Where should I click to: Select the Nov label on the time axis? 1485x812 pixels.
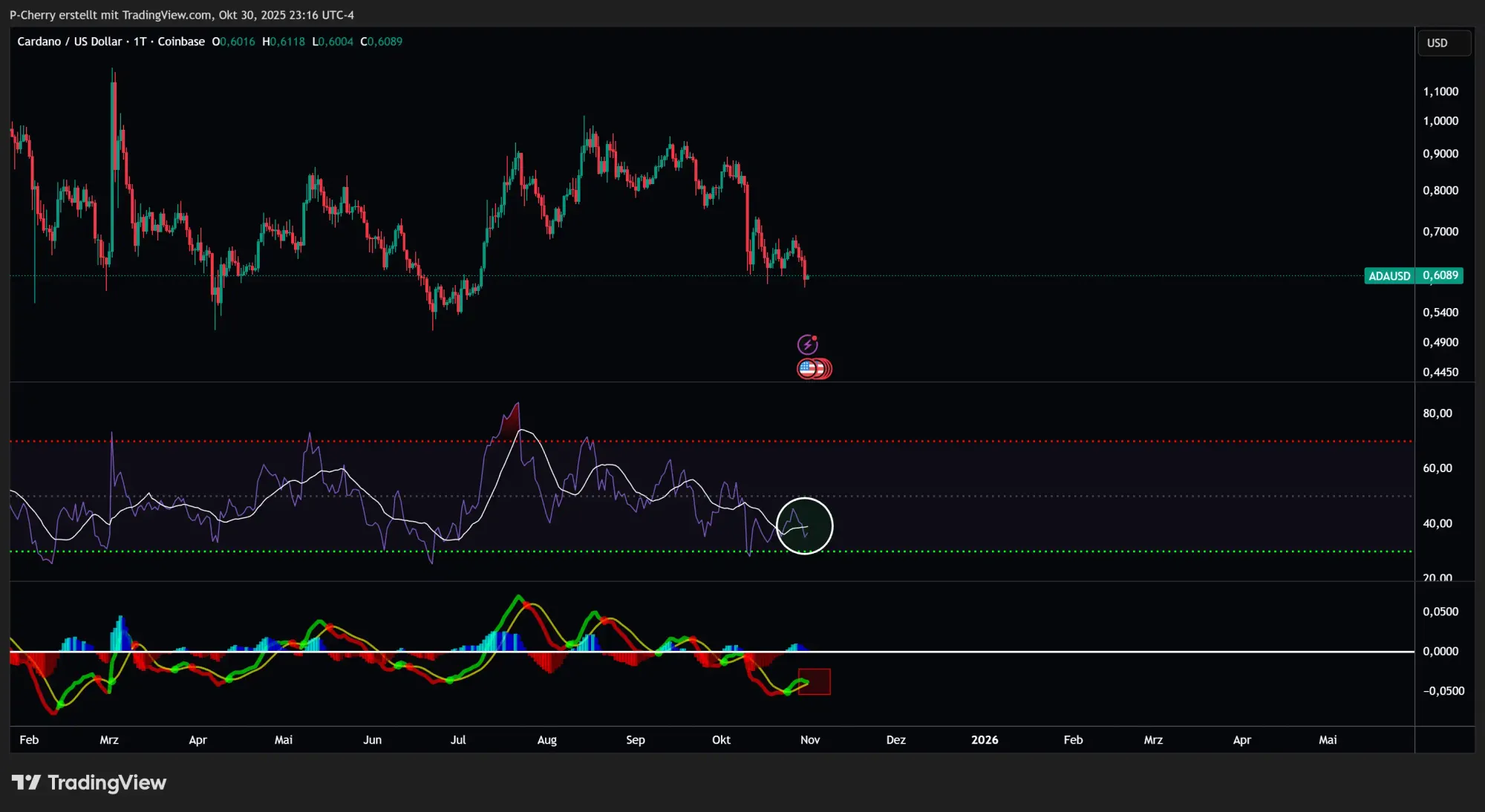click(x=809, y=740)
